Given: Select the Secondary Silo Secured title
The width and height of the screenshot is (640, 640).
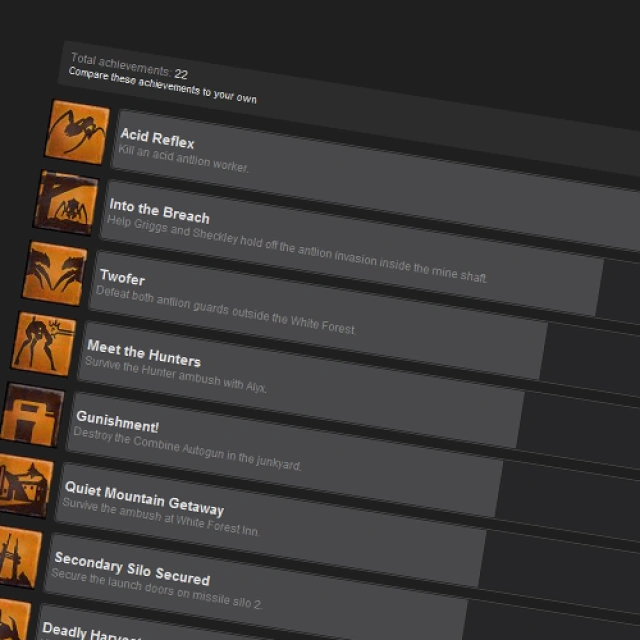Looking at the screenshot, I should (x=132, y=568).
